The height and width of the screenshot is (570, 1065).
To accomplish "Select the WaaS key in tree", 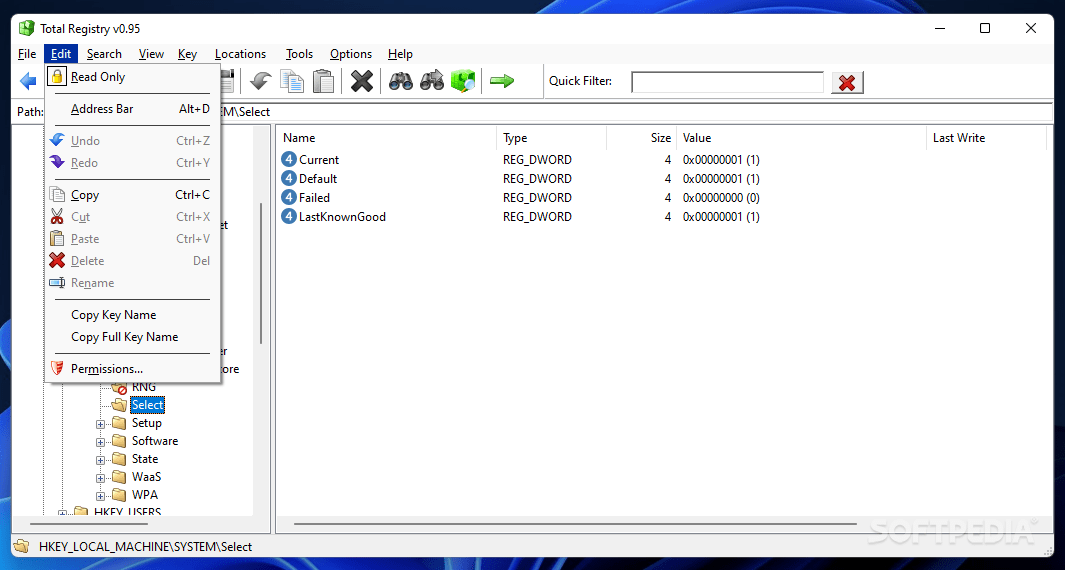I will (x=146, y=477).
